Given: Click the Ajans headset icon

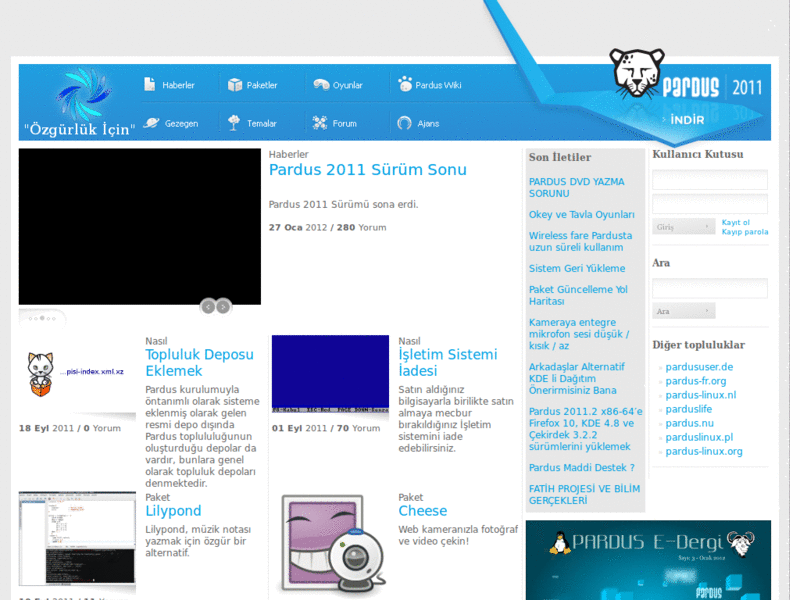Looking at the screenshot, I should pos(404,123).
